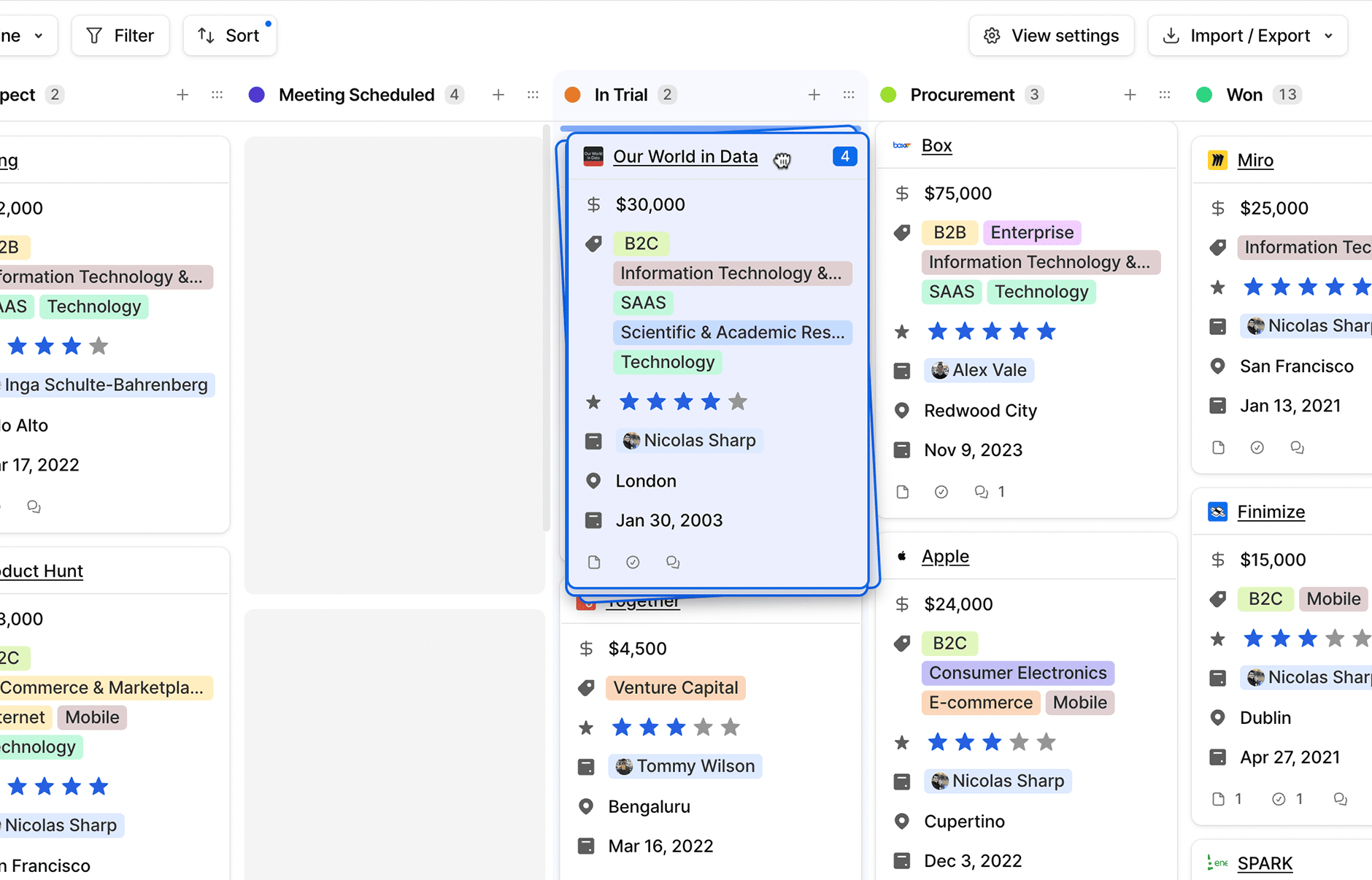
Task: Open tasks icon on Finimize card
Action: click(x=1279, y=799)
